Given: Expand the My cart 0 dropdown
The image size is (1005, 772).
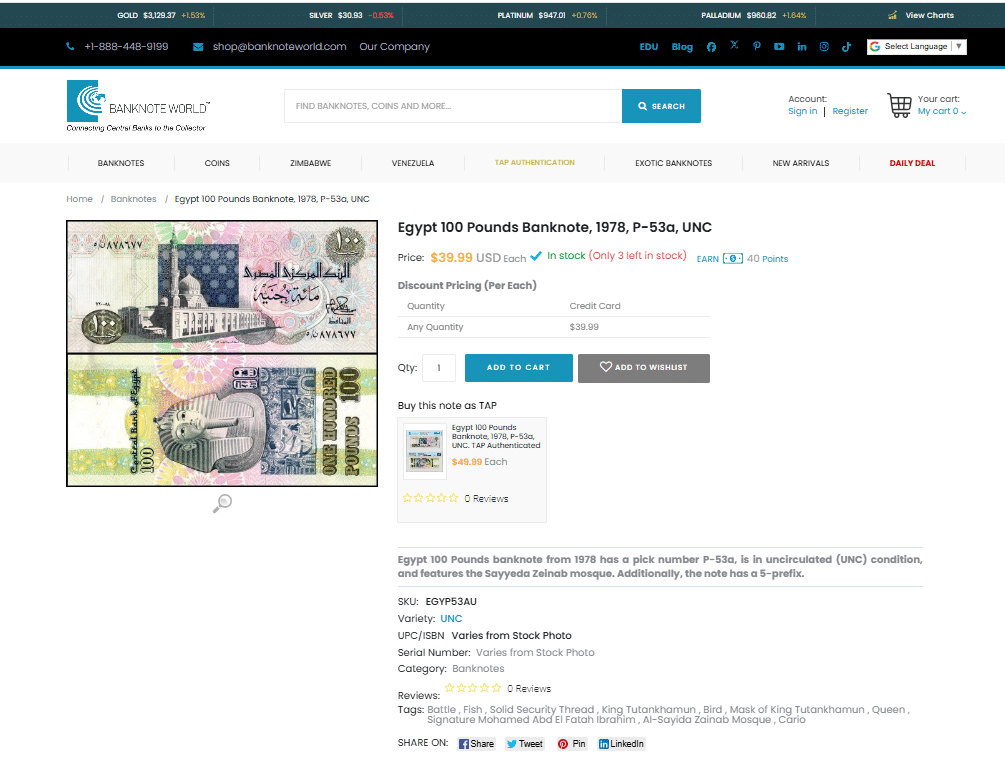Looking at the screenshot, I should [x=942, y=112].
